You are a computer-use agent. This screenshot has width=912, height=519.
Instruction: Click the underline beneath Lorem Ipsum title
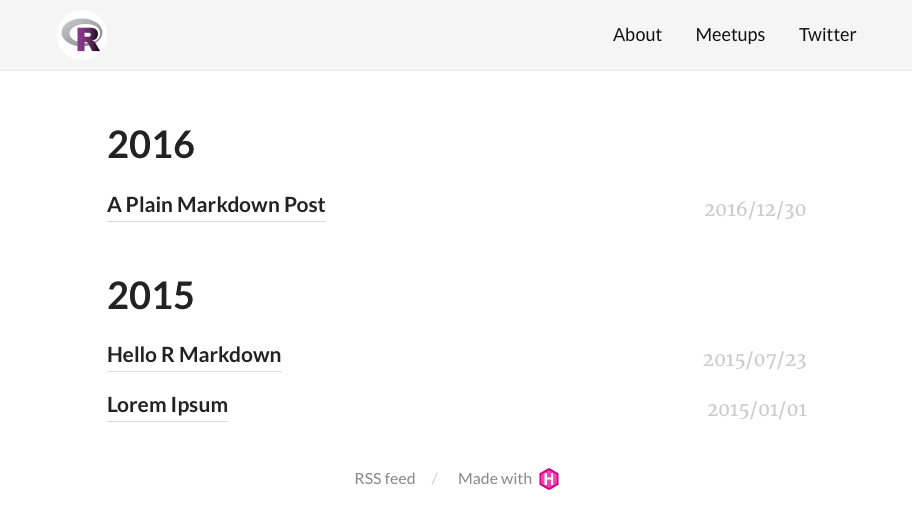(x=167, y=421)
